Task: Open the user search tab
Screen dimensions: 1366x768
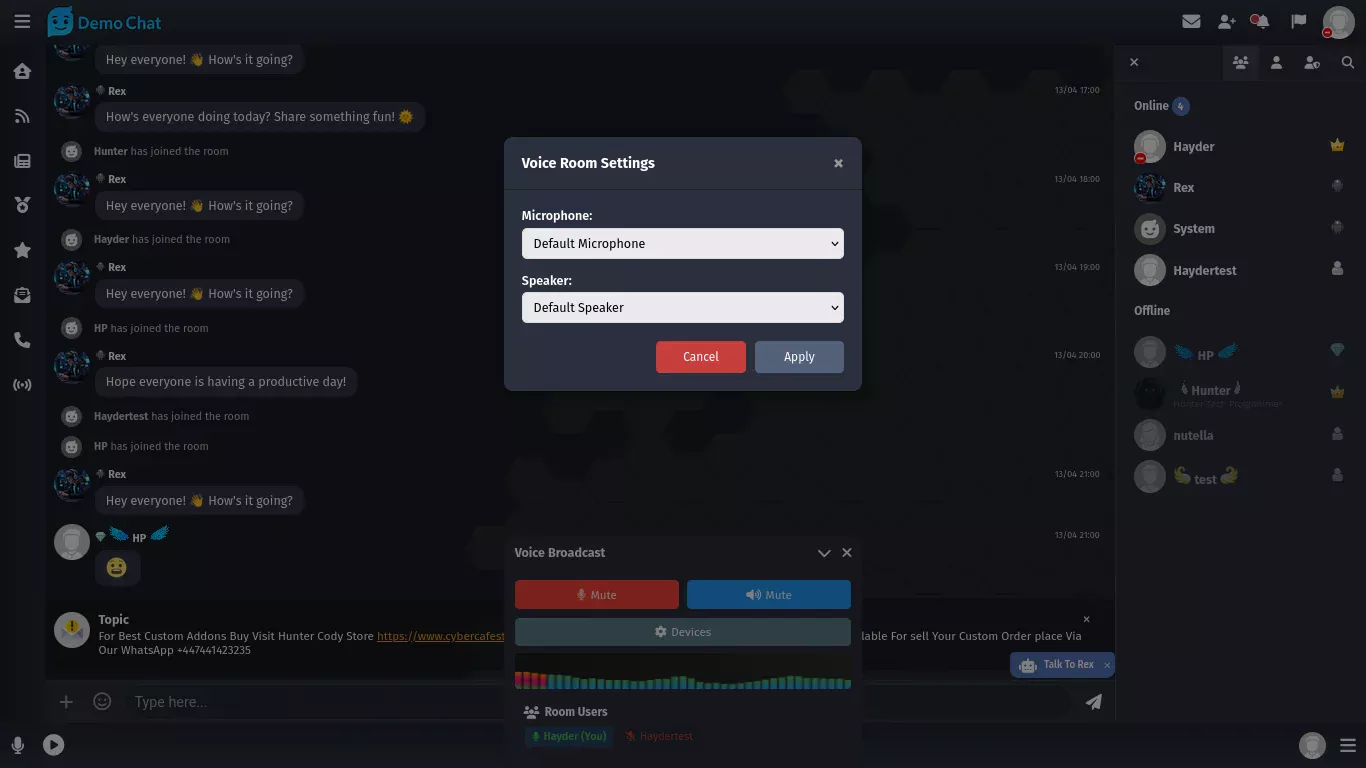Action: [x=1347, y=62]
